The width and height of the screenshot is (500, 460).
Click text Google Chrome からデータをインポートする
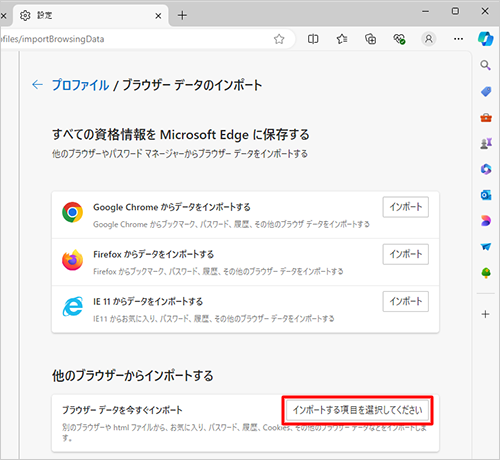pos(172,207)
